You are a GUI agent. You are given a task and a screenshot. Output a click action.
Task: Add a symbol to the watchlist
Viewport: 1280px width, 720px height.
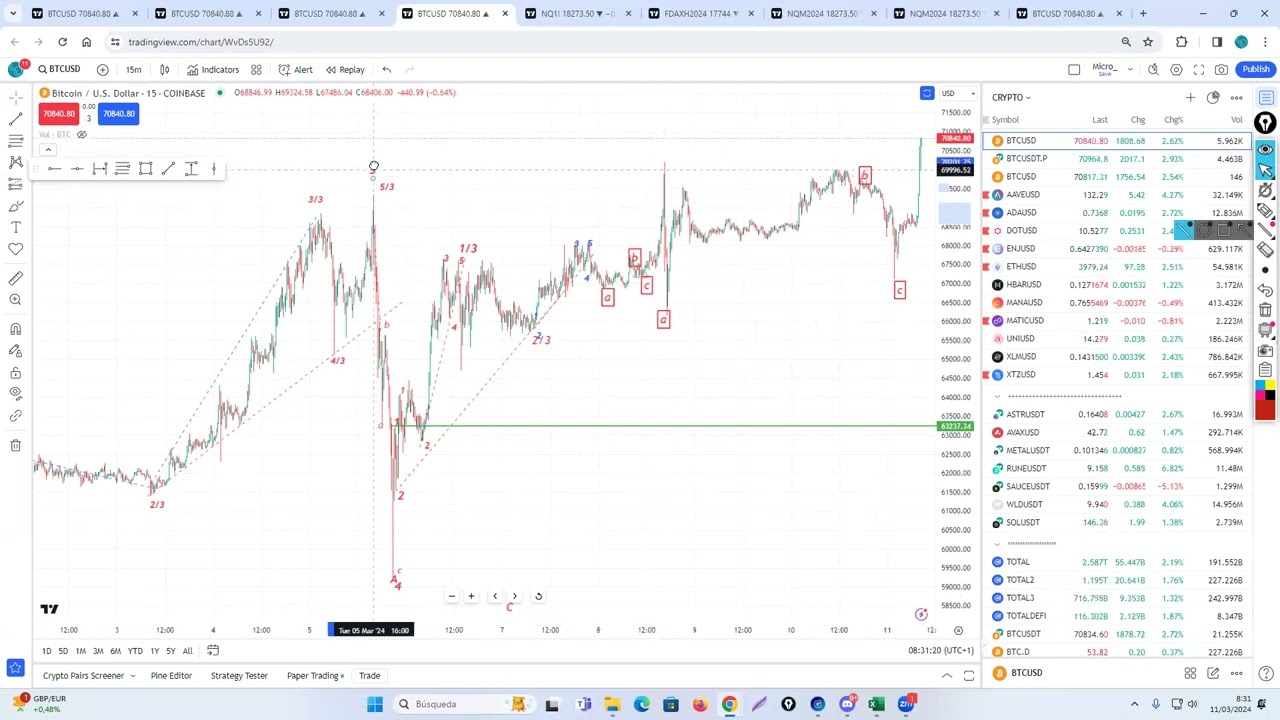[x=1190, y=97]
